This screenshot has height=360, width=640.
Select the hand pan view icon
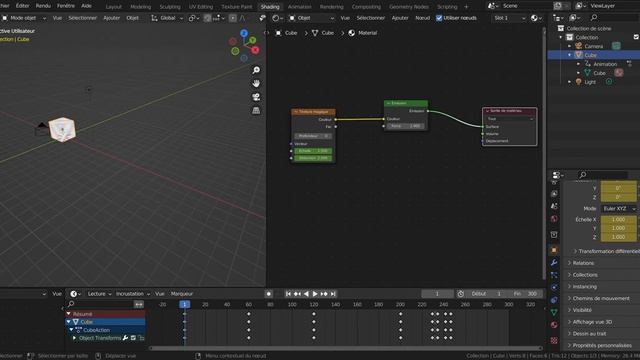(256, 84)
